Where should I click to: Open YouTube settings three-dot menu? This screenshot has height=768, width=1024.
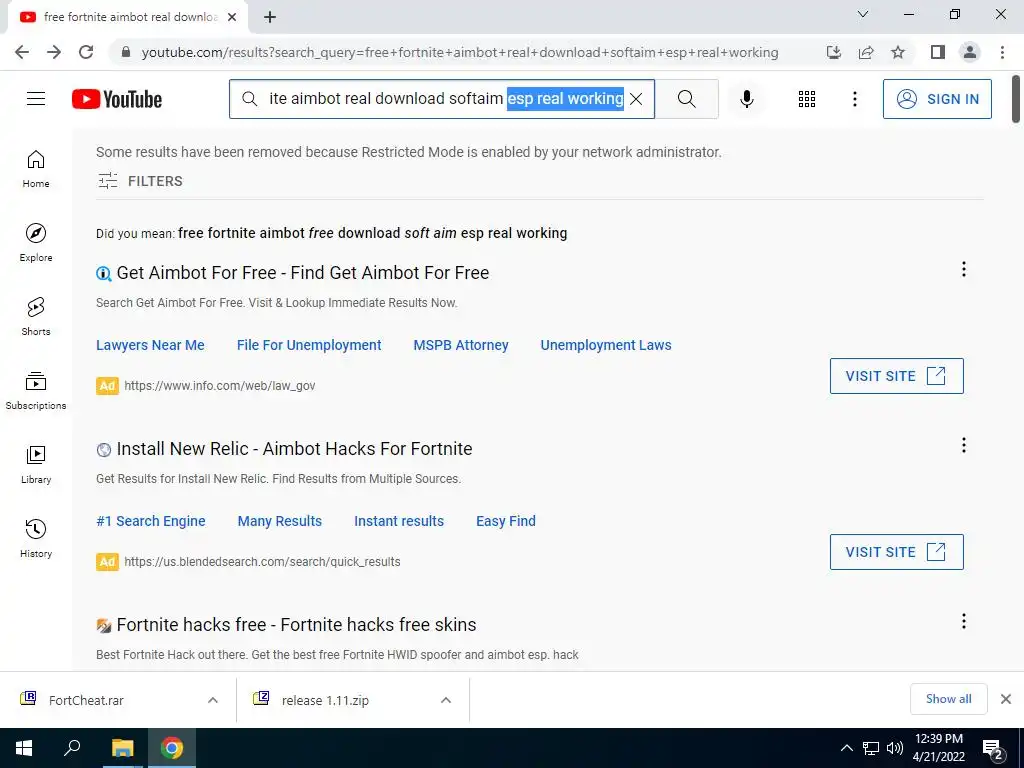pos(854,99)
